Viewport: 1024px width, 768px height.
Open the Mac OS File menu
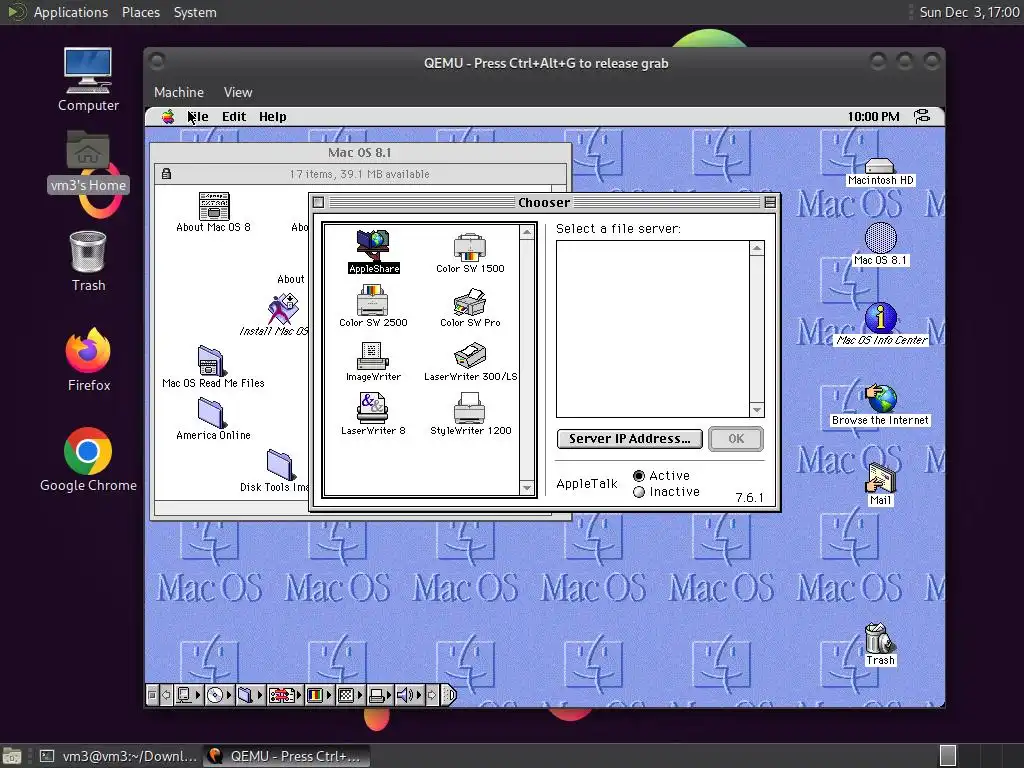(198, 116)
